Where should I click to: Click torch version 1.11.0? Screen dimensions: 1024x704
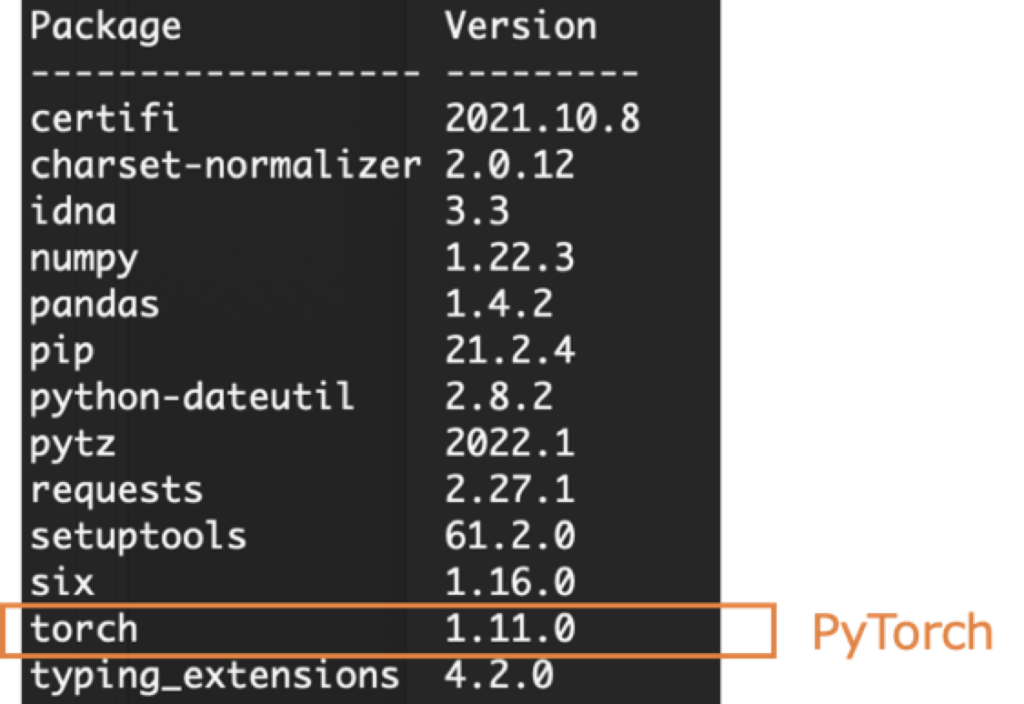509,628
